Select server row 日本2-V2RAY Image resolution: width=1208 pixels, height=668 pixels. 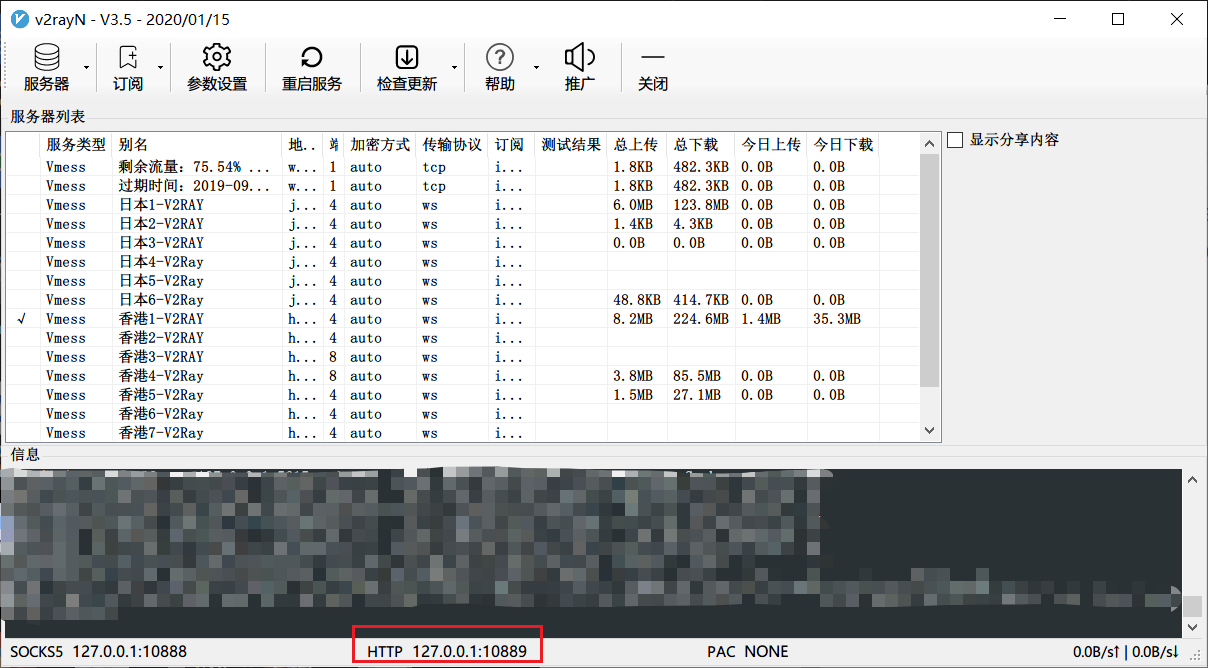pyautogui.click(x=463, y=224)
